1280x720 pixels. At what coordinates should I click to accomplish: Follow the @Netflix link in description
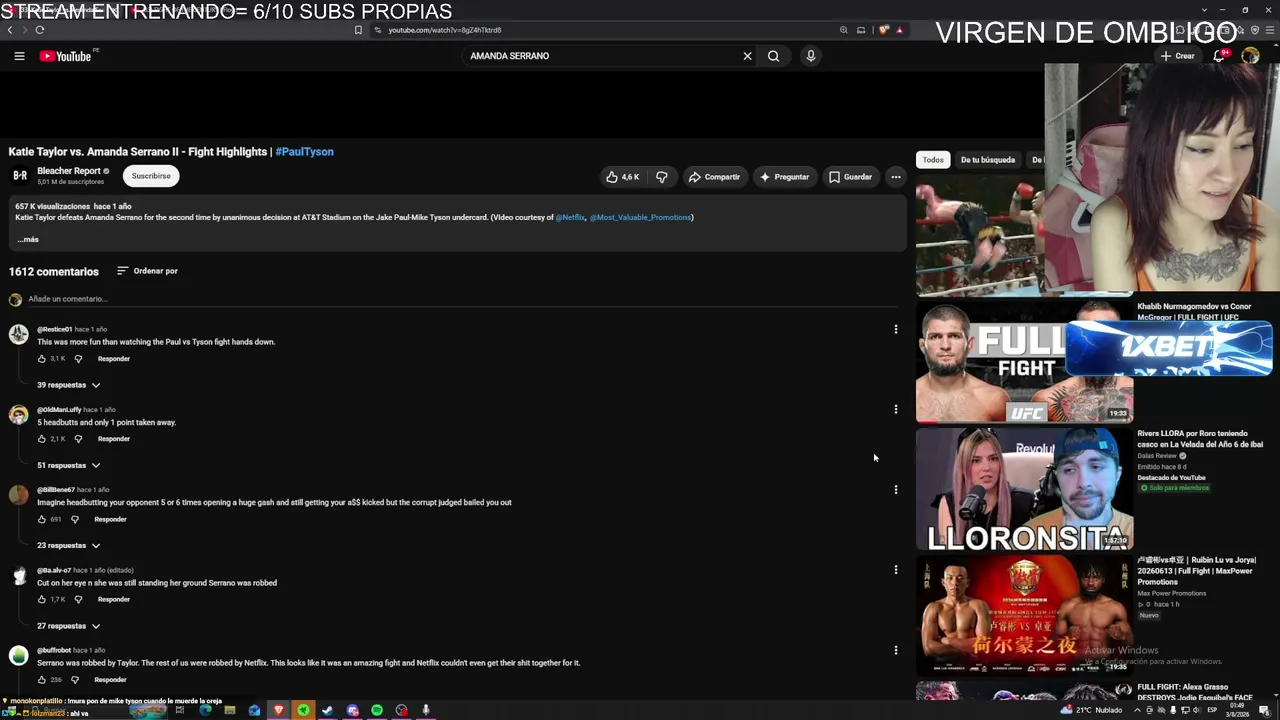point(570,217)
